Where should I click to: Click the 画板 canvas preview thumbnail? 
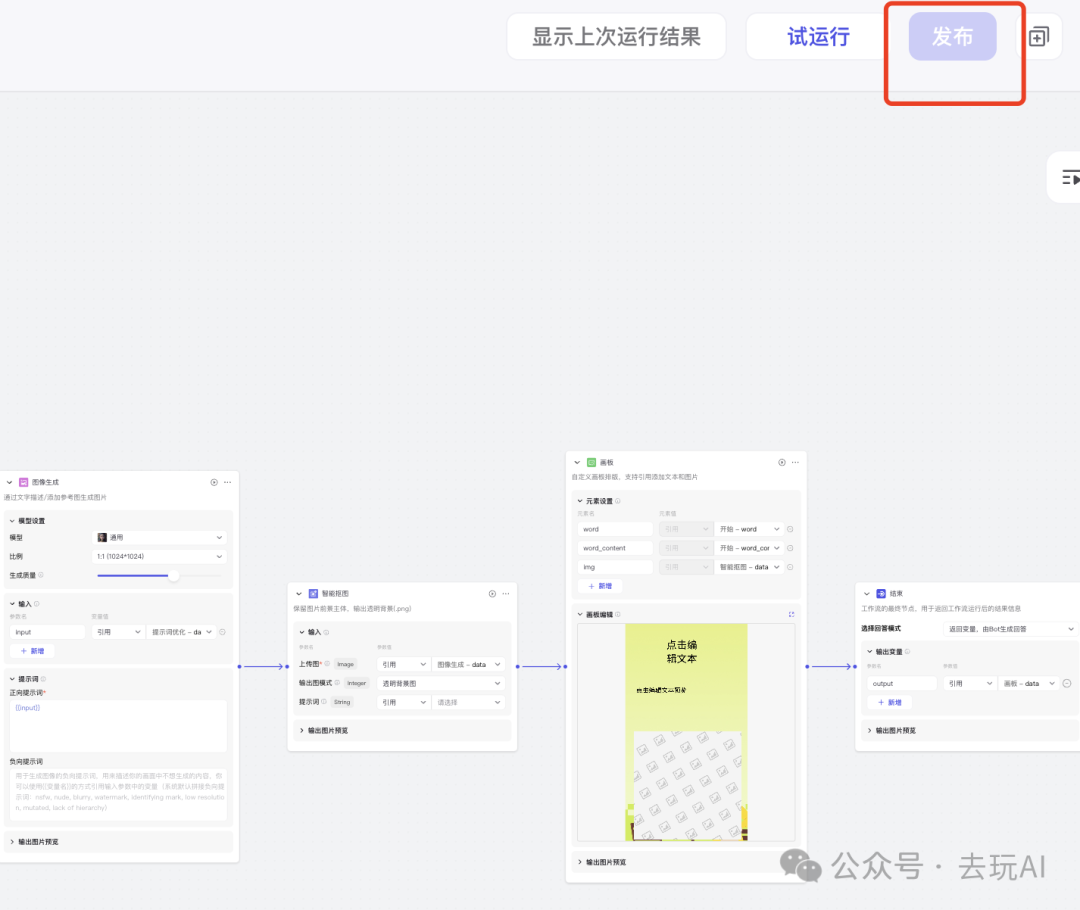coord(686,732)
